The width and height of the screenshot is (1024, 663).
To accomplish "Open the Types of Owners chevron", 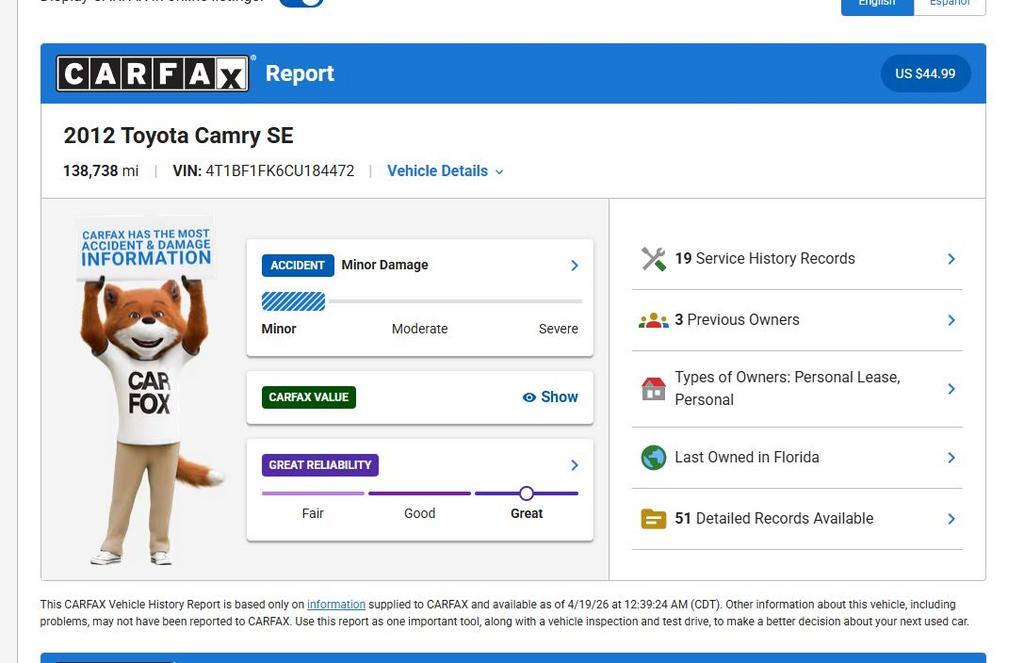I will coord(952,389).
